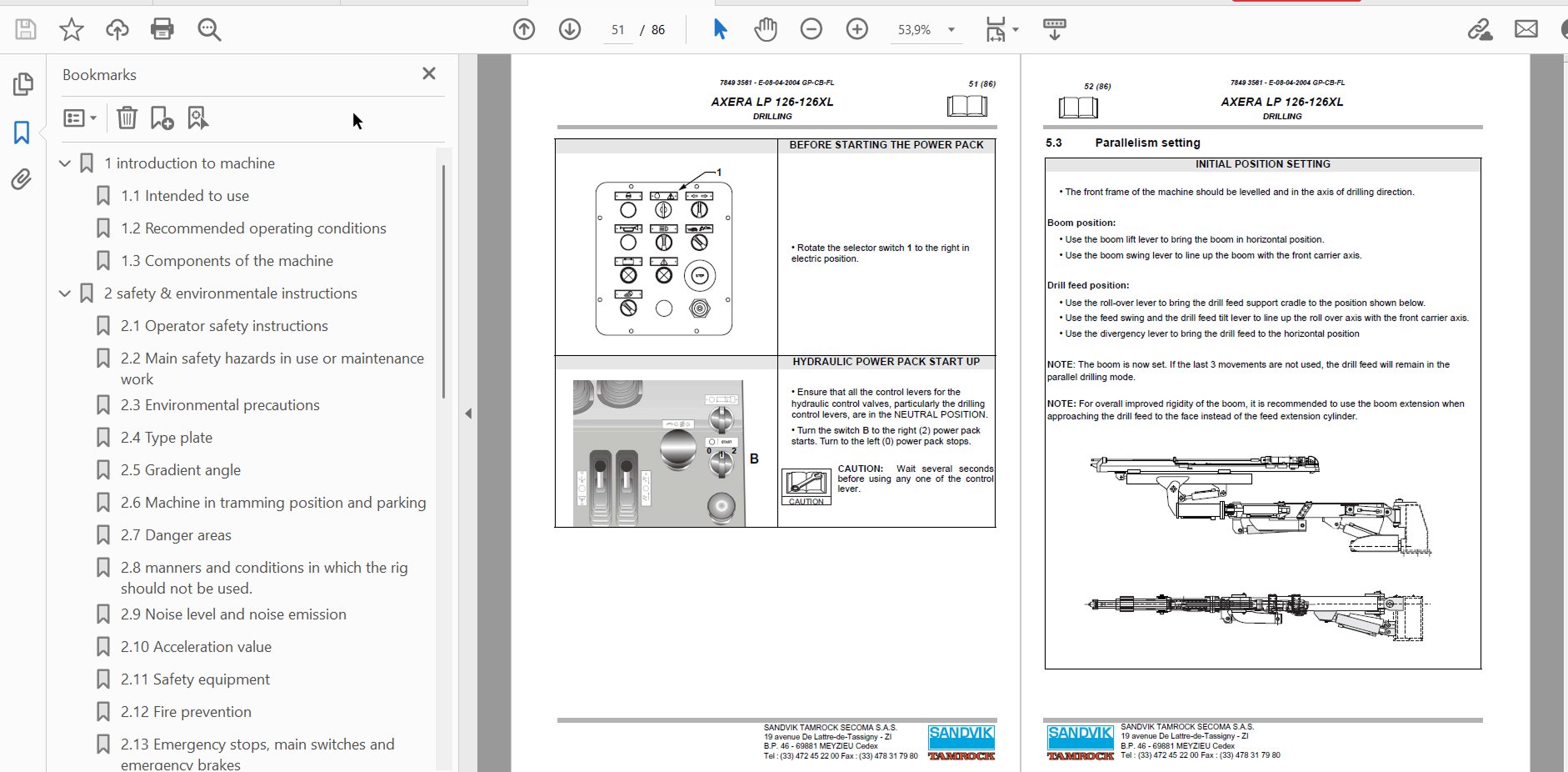Open bookmark '1.2 Recommended operating conditions'
1568x772 pixels.
click(253, 228)
